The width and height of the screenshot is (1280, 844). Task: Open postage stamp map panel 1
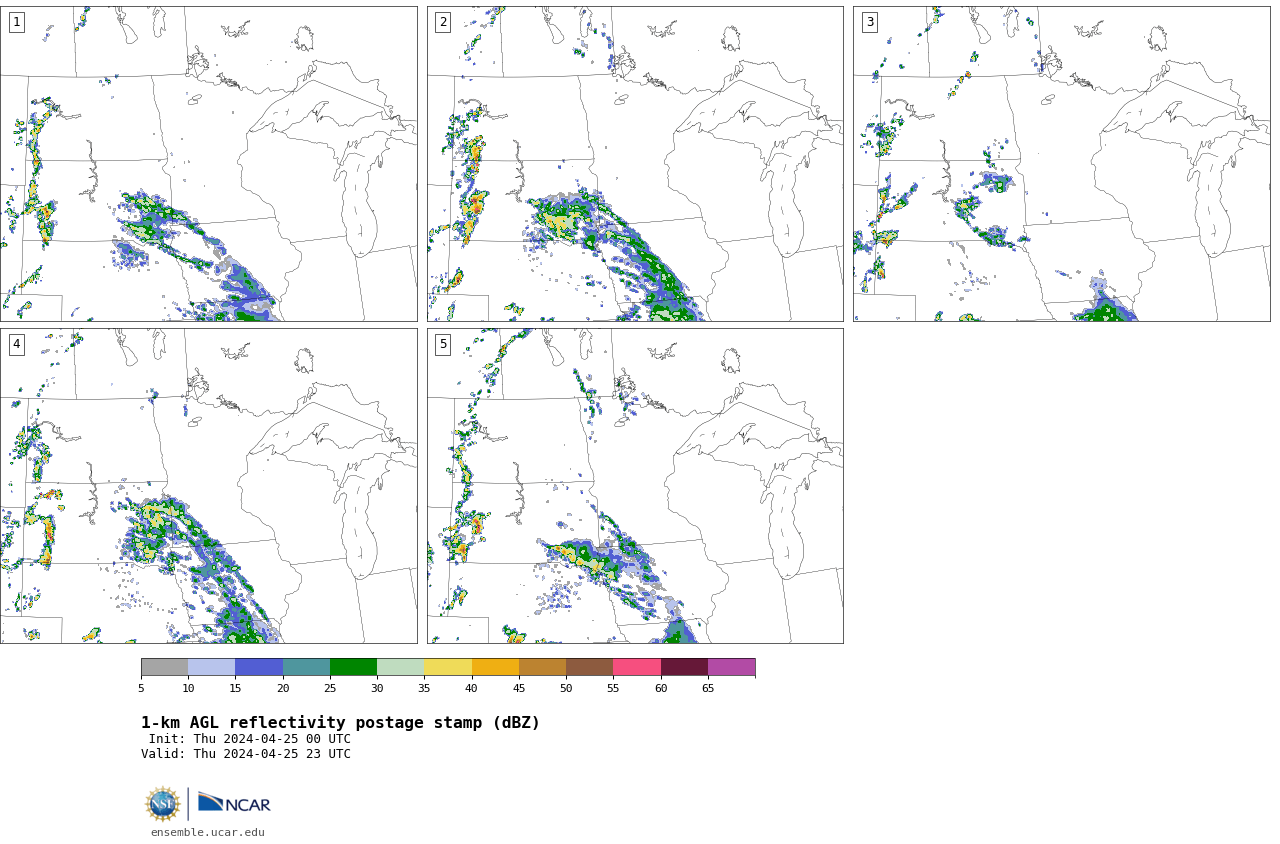208,164
